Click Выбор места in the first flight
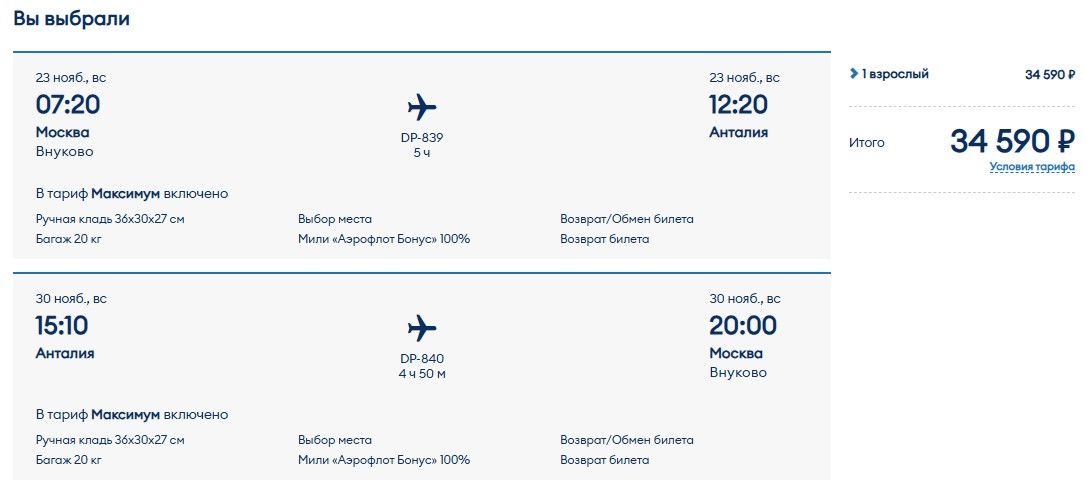 (x=335, y=219)
